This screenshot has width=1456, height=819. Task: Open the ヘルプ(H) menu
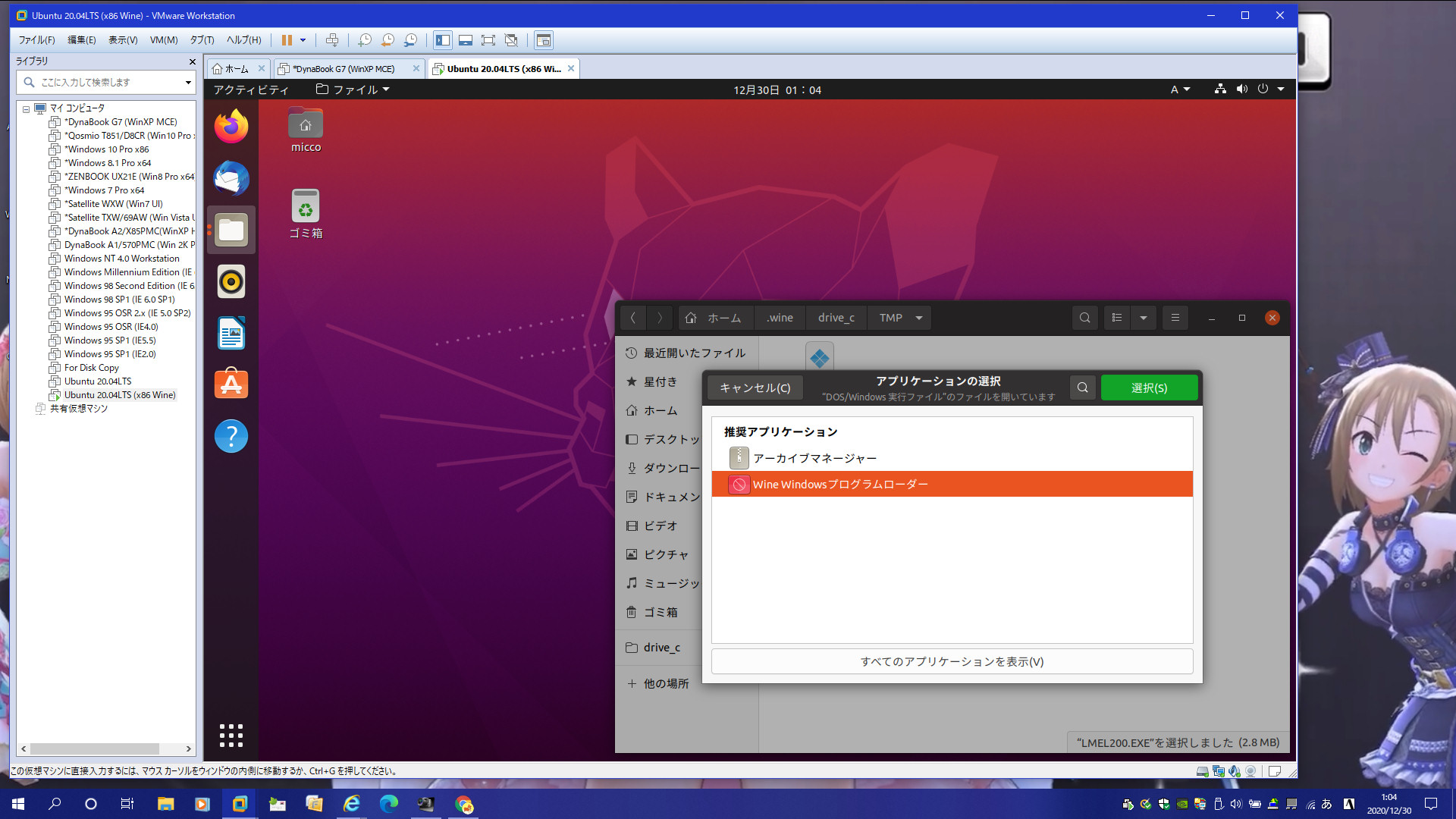pos(243,40)
